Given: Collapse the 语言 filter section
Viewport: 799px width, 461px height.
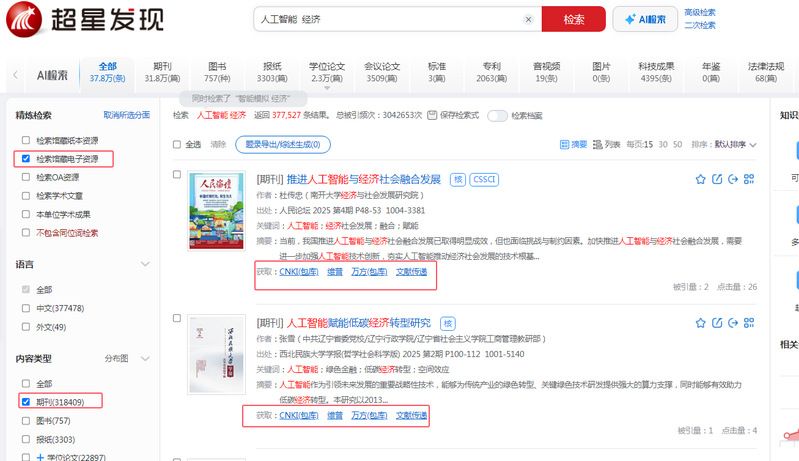Looking at the screenshot, I should point(145,264).
